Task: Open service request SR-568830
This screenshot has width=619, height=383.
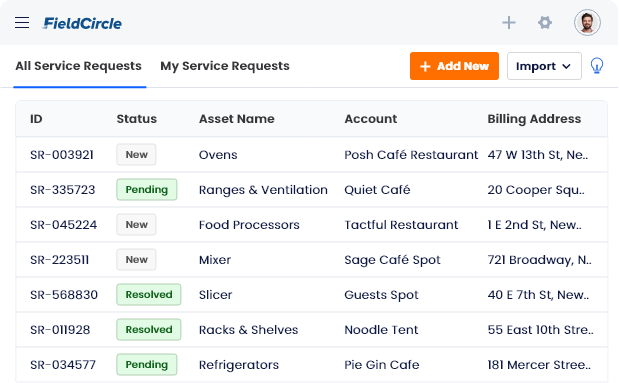Action: pos(64,295)
